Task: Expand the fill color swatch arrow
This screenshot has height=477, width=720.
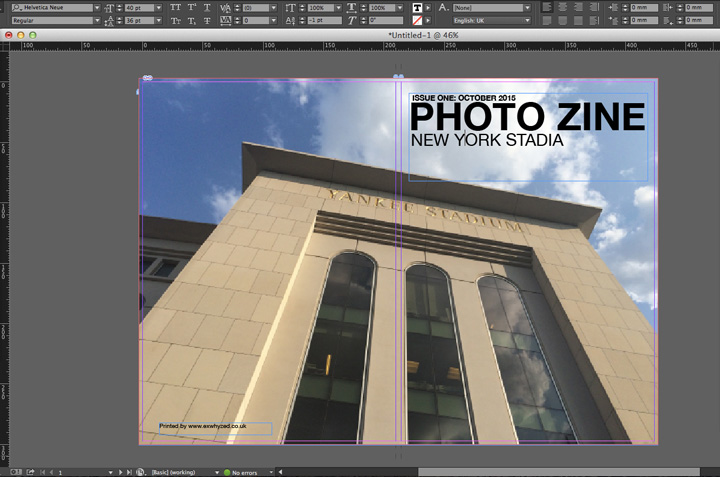Action: coord(428,8)
